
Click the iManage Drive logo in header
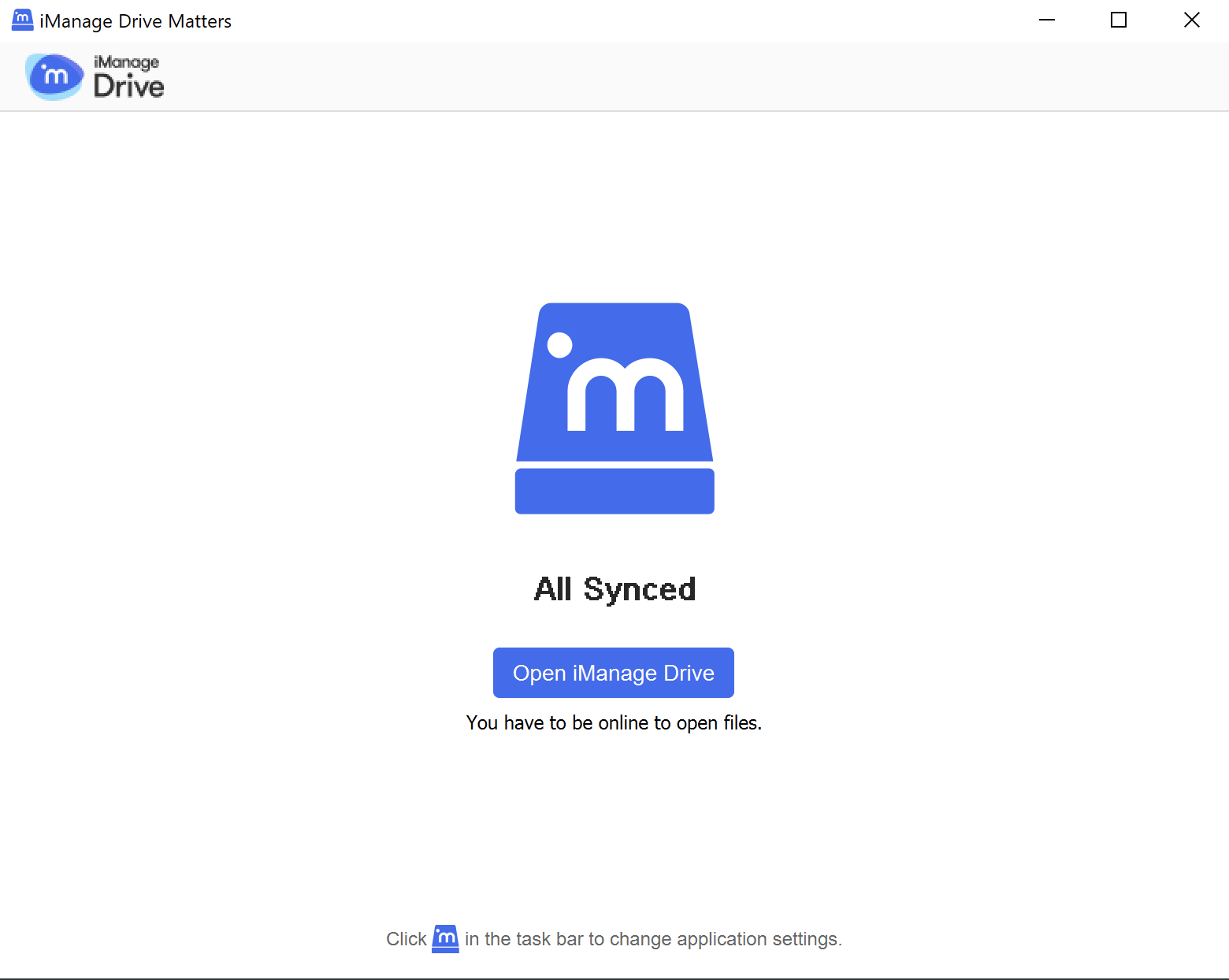pyautogui.click(x=95, y=76)
